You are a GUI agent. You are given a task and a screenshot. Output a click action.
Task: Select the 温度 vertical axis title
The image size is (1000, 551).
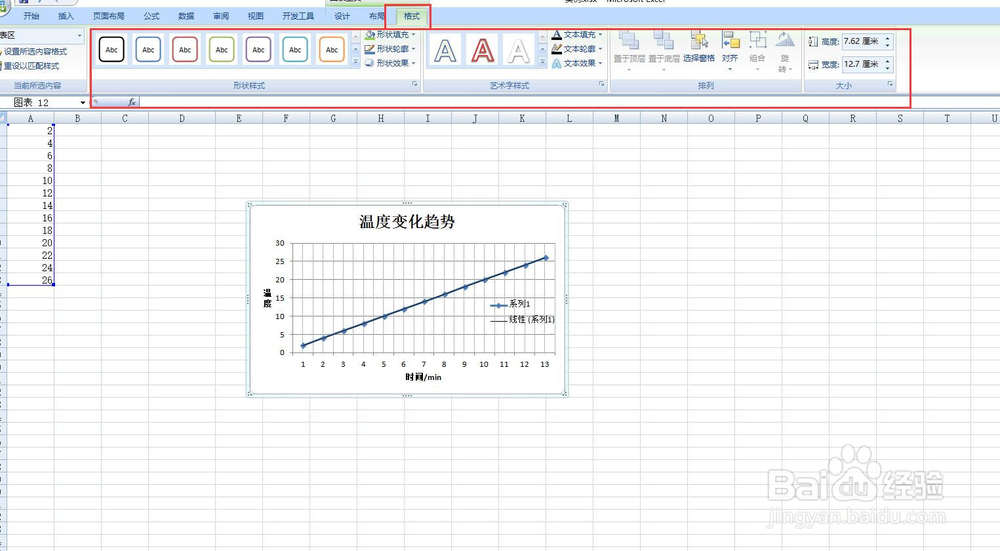267,298
